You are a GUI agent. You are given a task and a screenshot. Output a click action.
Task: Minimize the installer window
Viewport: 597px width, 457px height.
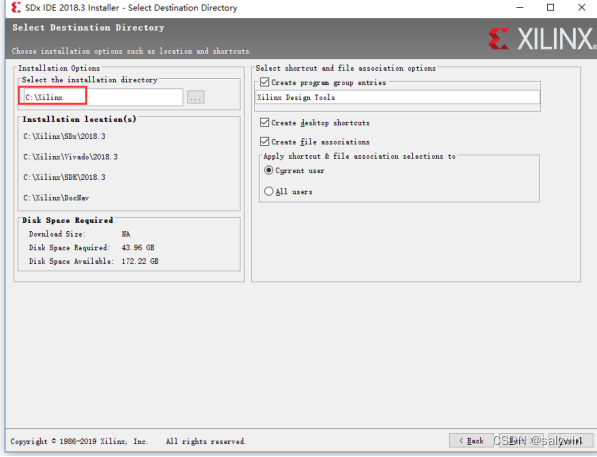coord(520,8)
